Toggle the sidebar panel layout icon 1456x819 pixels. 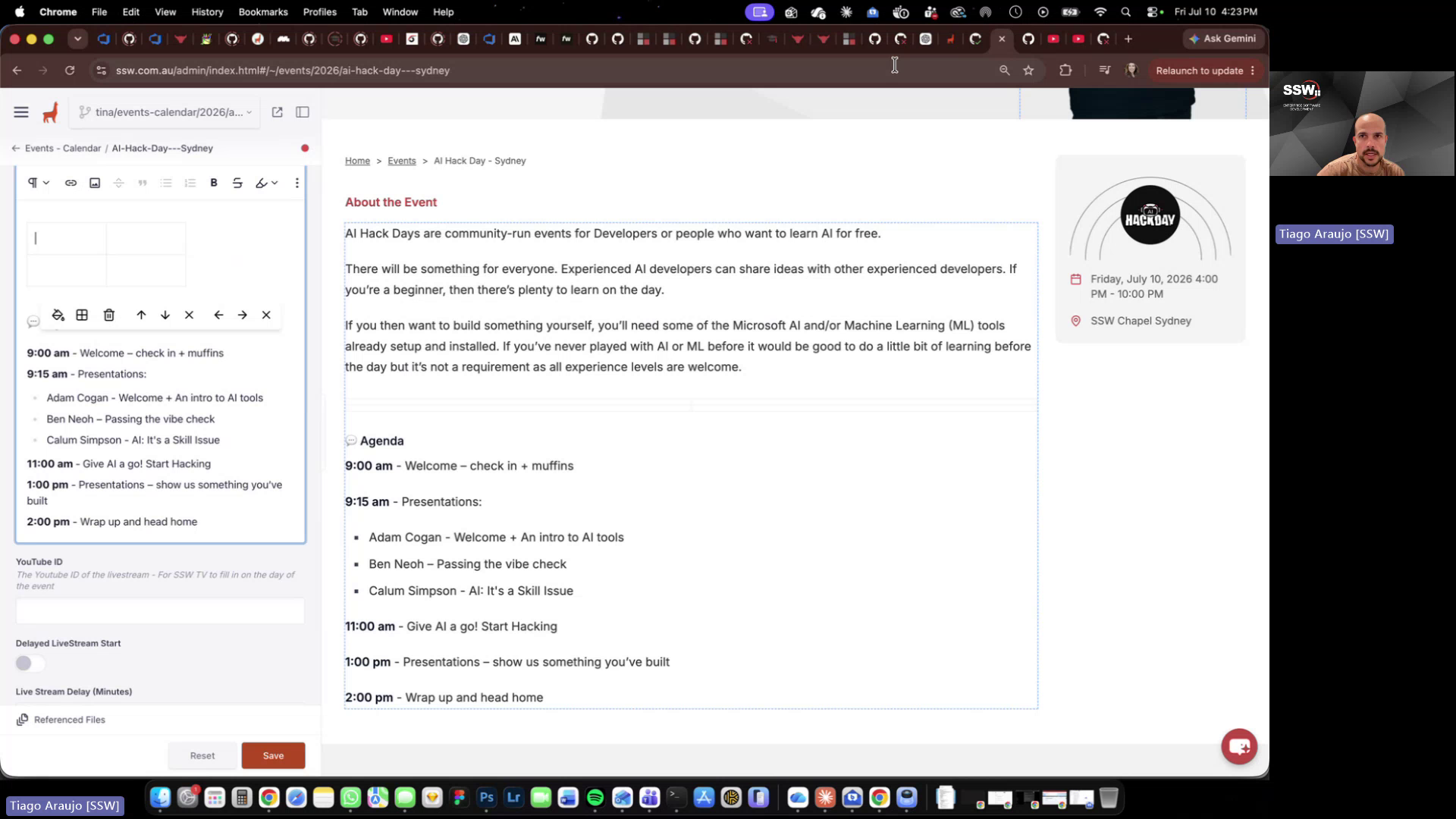[303, 112]
